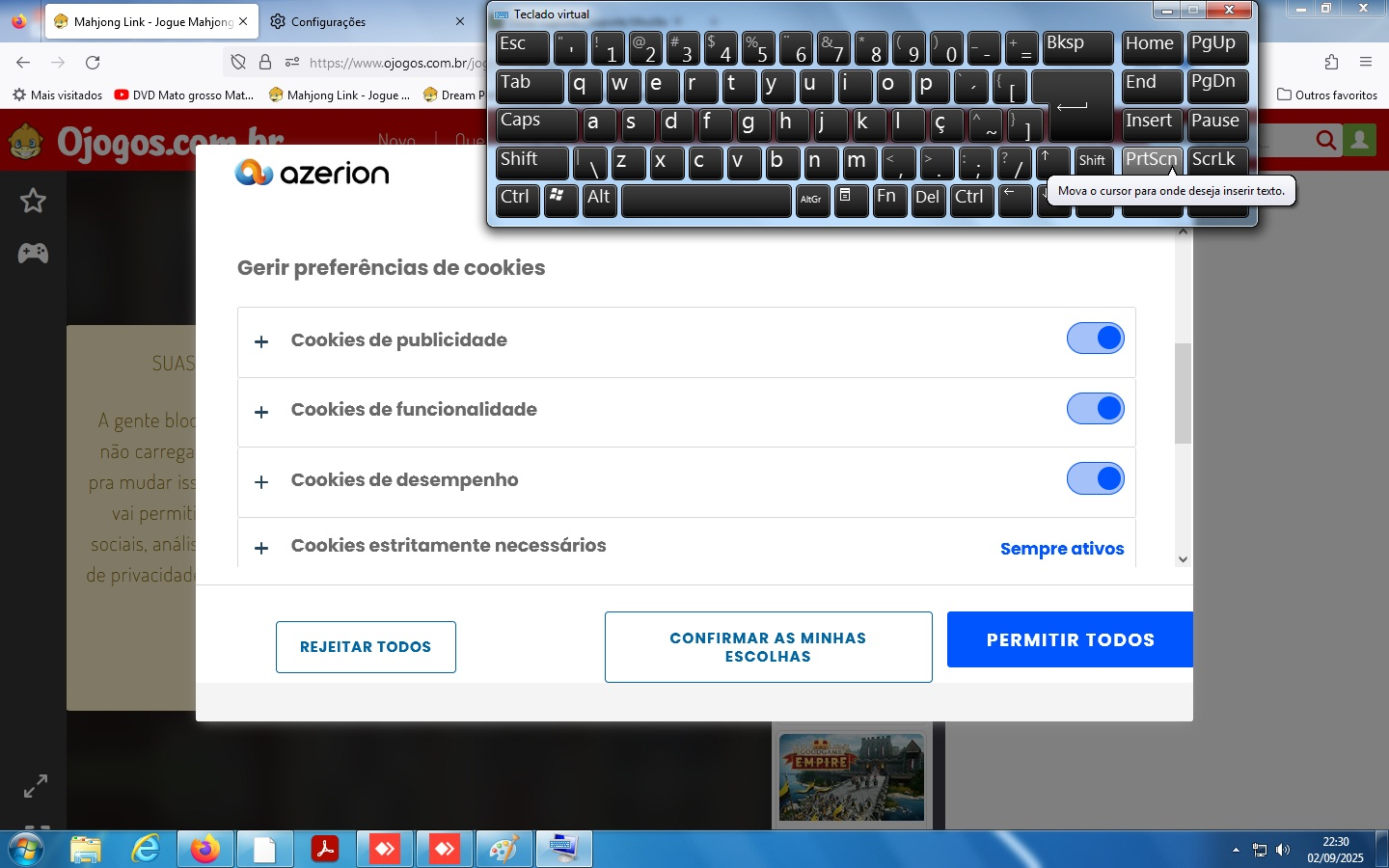Screen dimensions: 1389x868
Task: Click the Insert key on virtual keyboard
Action: coord(1152,124)
